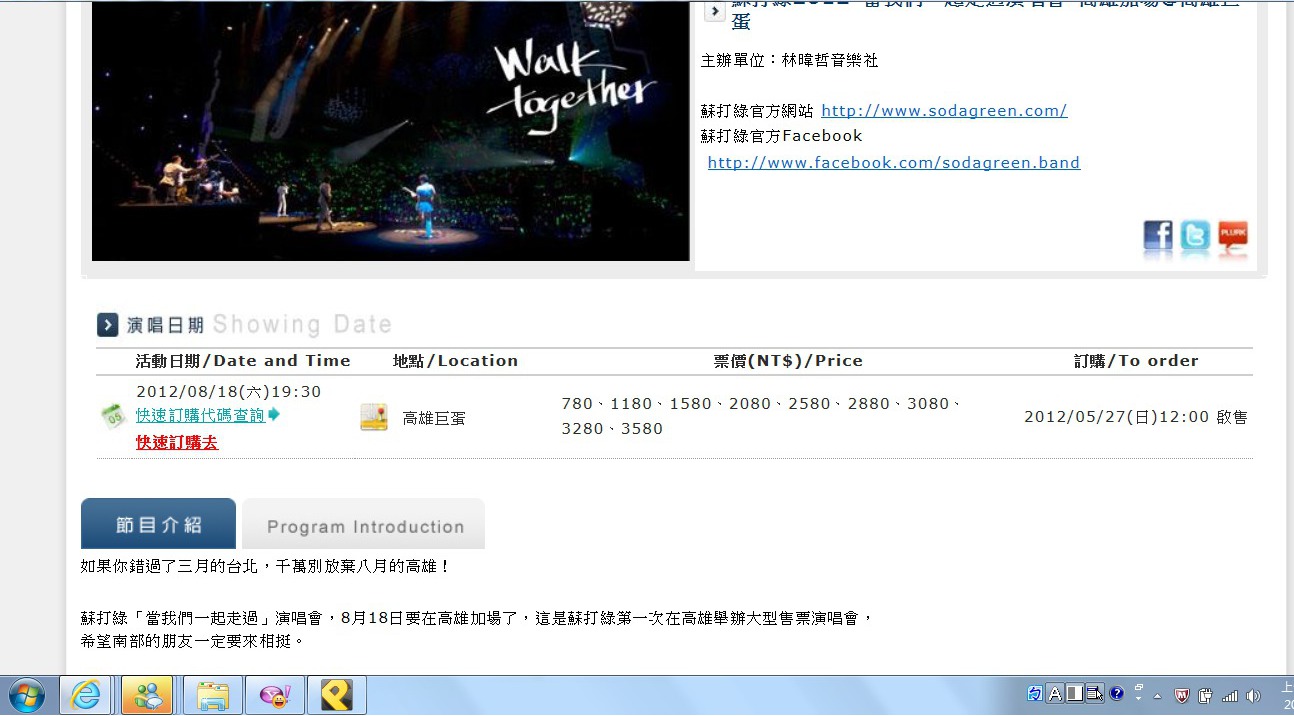Open the network signal tray icon
Image resolution: width=1294 pixels, height=716 pixels.
[x=1230, y=696]
